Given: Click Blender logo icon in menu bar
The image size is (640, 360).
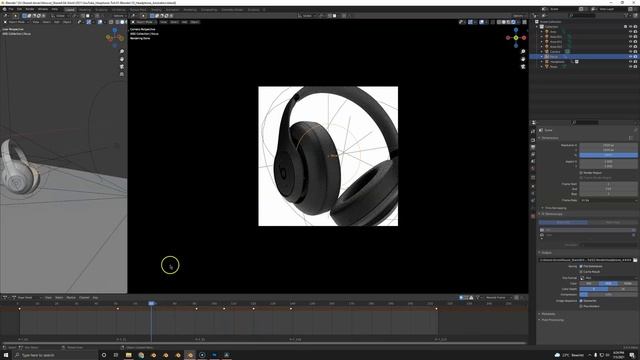Looking at the screenshot, I should click(x=4, y=9).
